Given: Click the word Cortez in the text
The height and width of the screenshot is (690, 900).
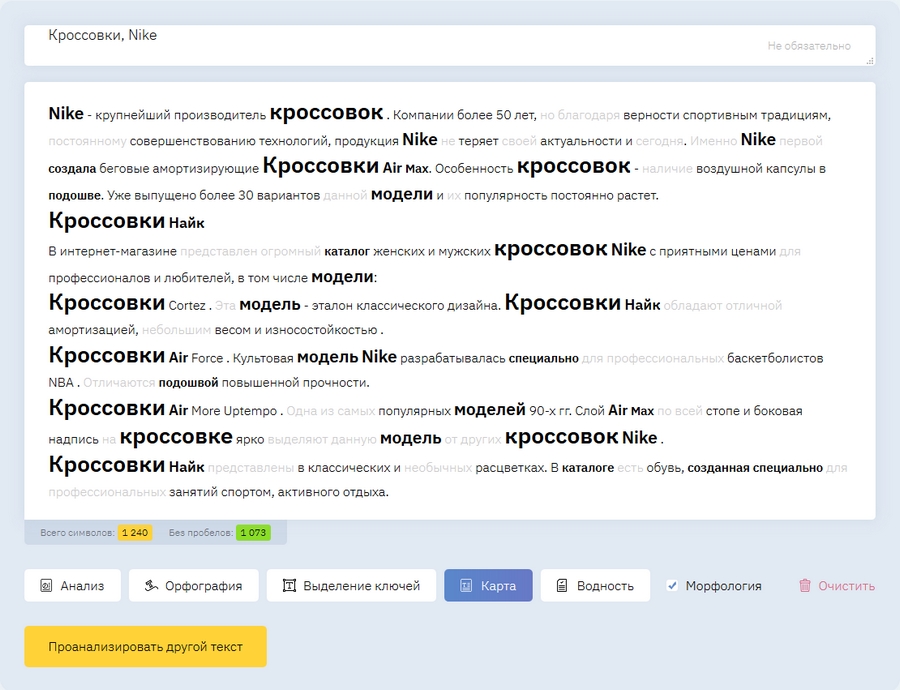Looking at the screenshot, I should coord(187,305).
